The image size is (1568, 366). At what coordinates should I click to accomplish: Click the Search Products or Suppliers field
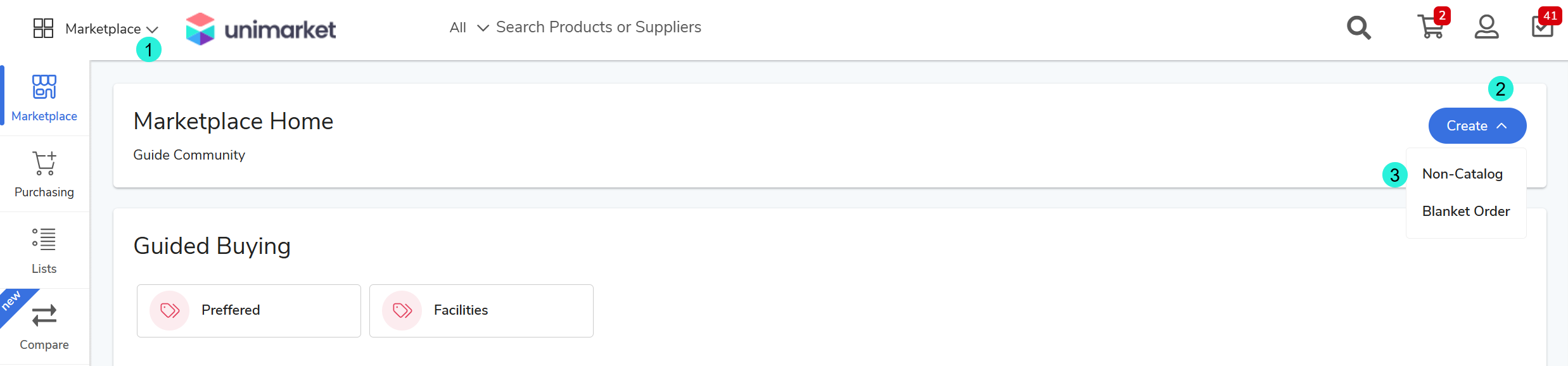pos(598,27)
